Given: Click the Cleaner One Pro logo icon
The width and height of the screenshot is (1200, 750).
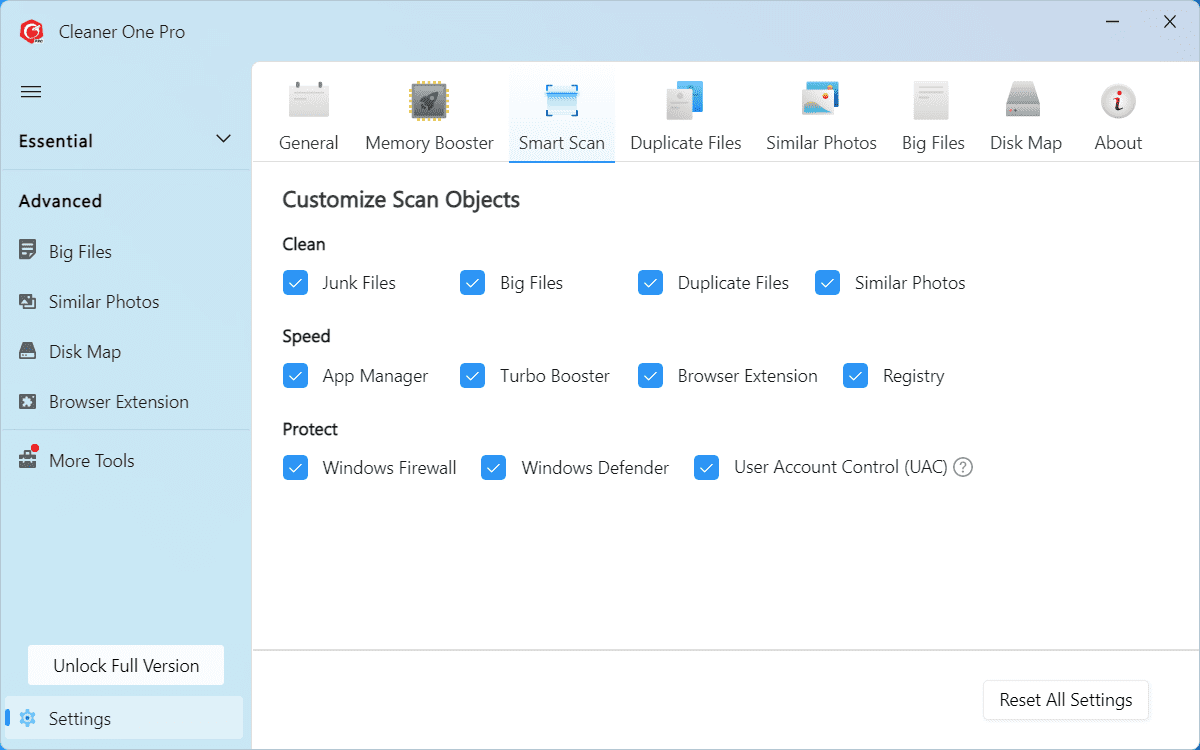Looking at the screenshot, I should coord(31,32).
